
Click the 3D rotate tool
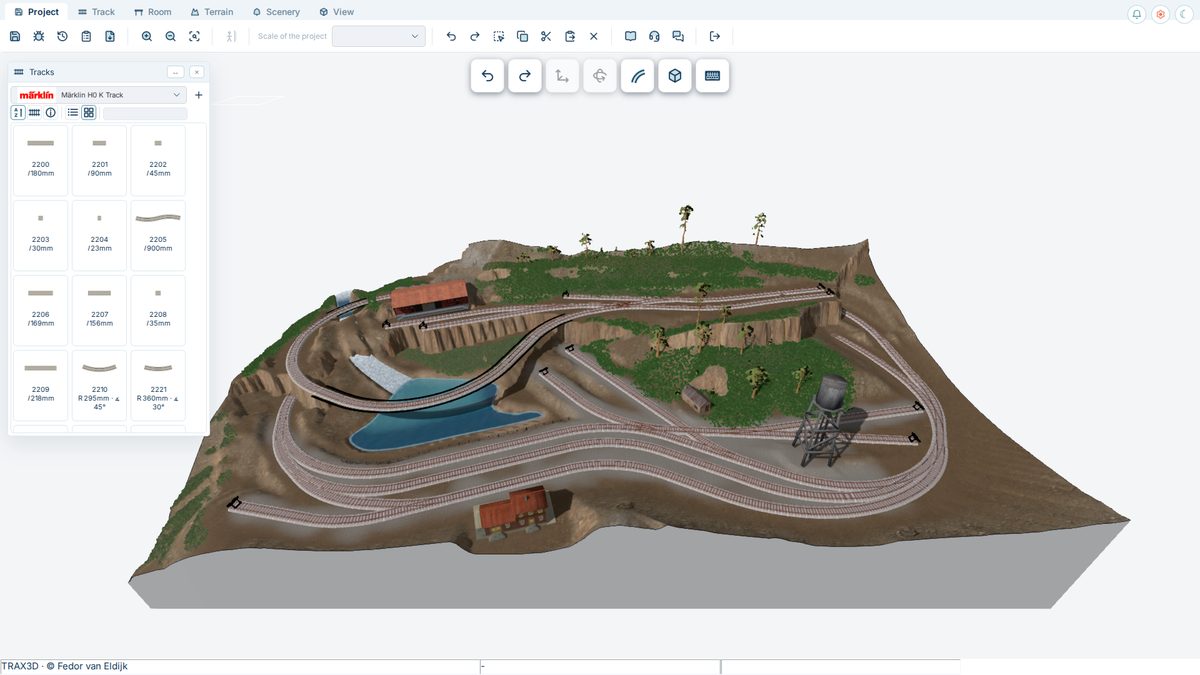pyautogui.click(x=600, y=76)
